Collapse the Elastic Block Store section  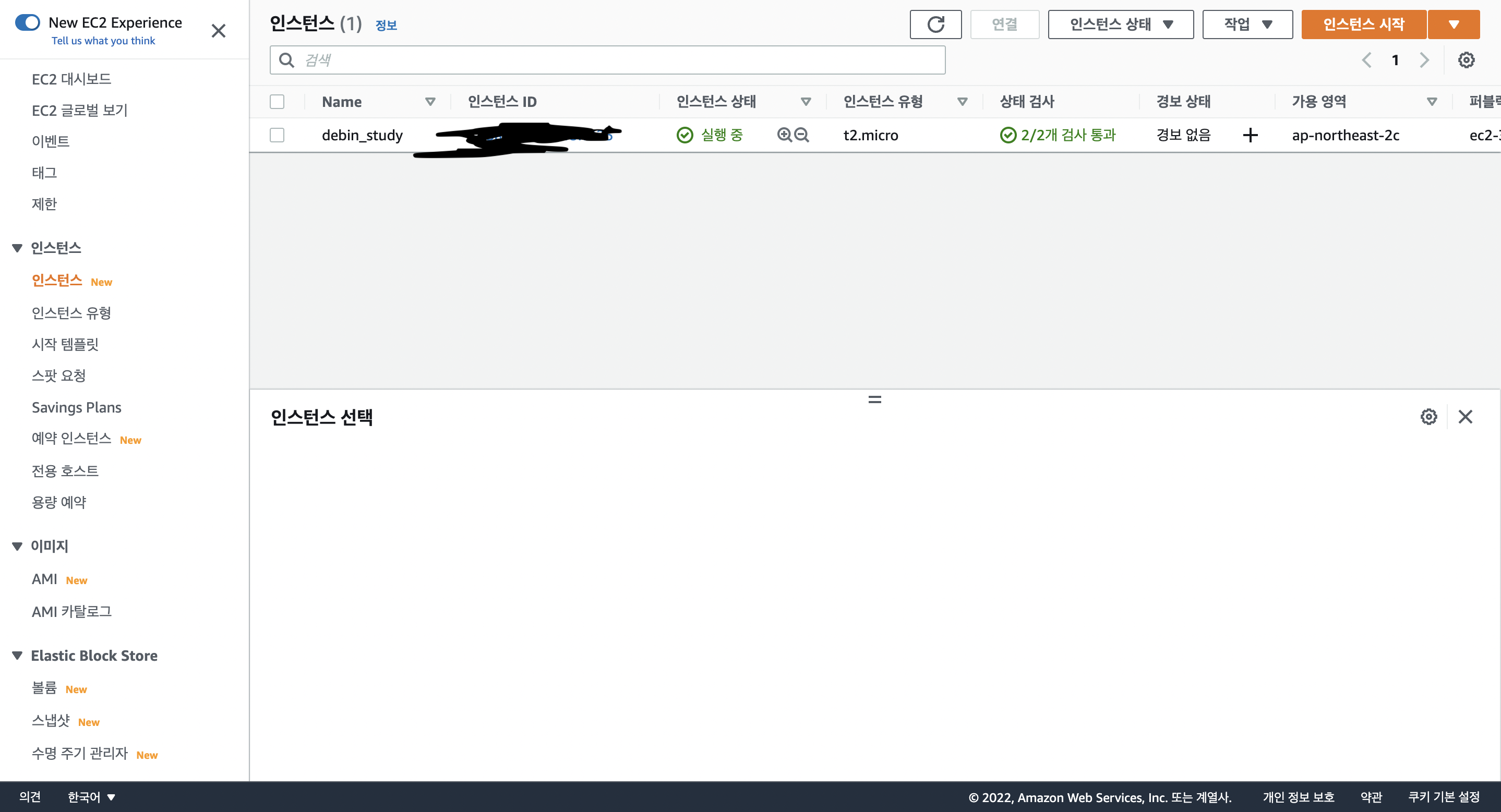[x=18, y=656]
